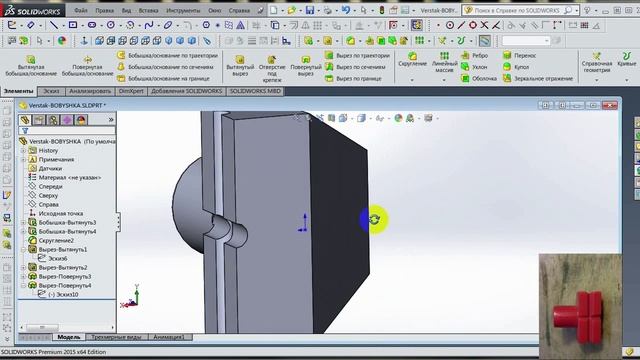
Task: Switch to the Добавления SOLIDWORKS tab
Action: (187, 91)
